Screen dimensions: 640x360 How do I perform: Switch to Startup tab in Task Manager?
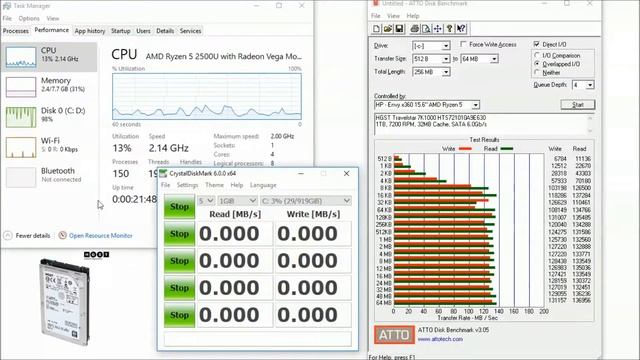(x=121, y=31)
